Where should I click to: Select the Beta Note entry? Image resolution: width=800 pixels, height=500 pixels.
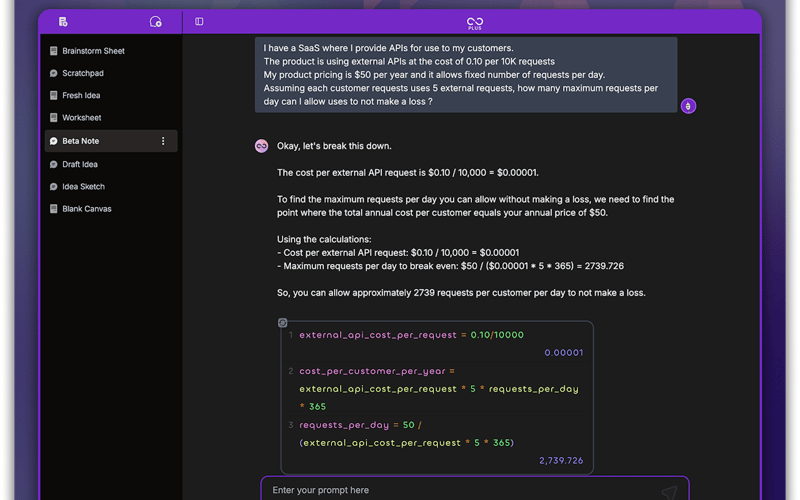click(x=111, y=141)
